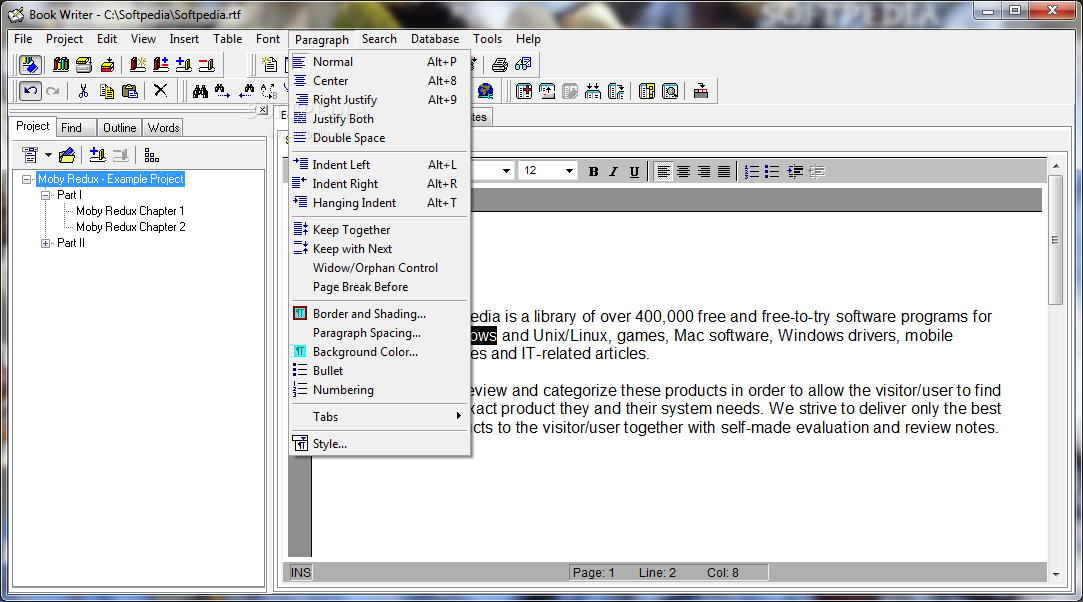1083x602 pixels.
Task: Click the Delete X icon
Action: (x=160, y=90)
